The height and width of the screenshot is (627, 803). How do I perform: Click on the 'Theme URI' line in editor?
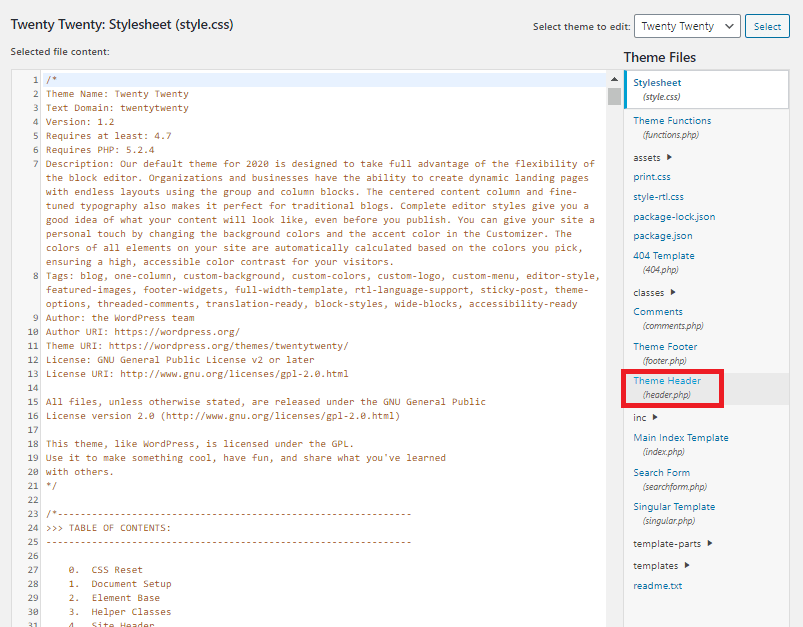pyautogui.click(x=197, y=346)
